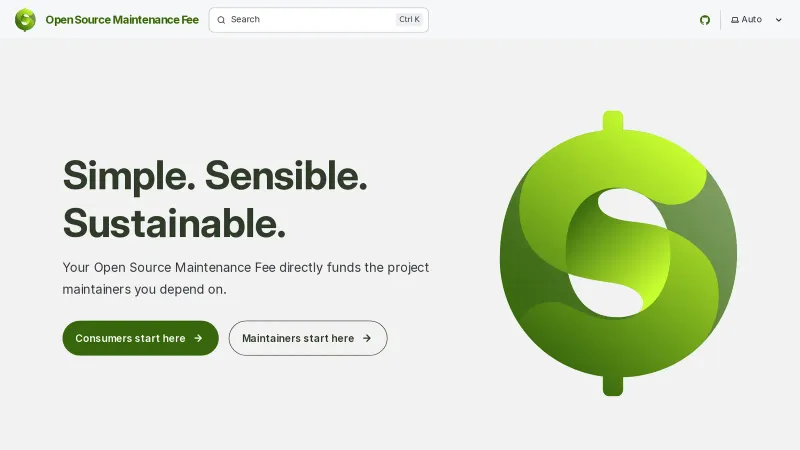Viewport: 800px width, 450px height.
Task: Click the magnifier icon in search box
Action: point(221,20)
